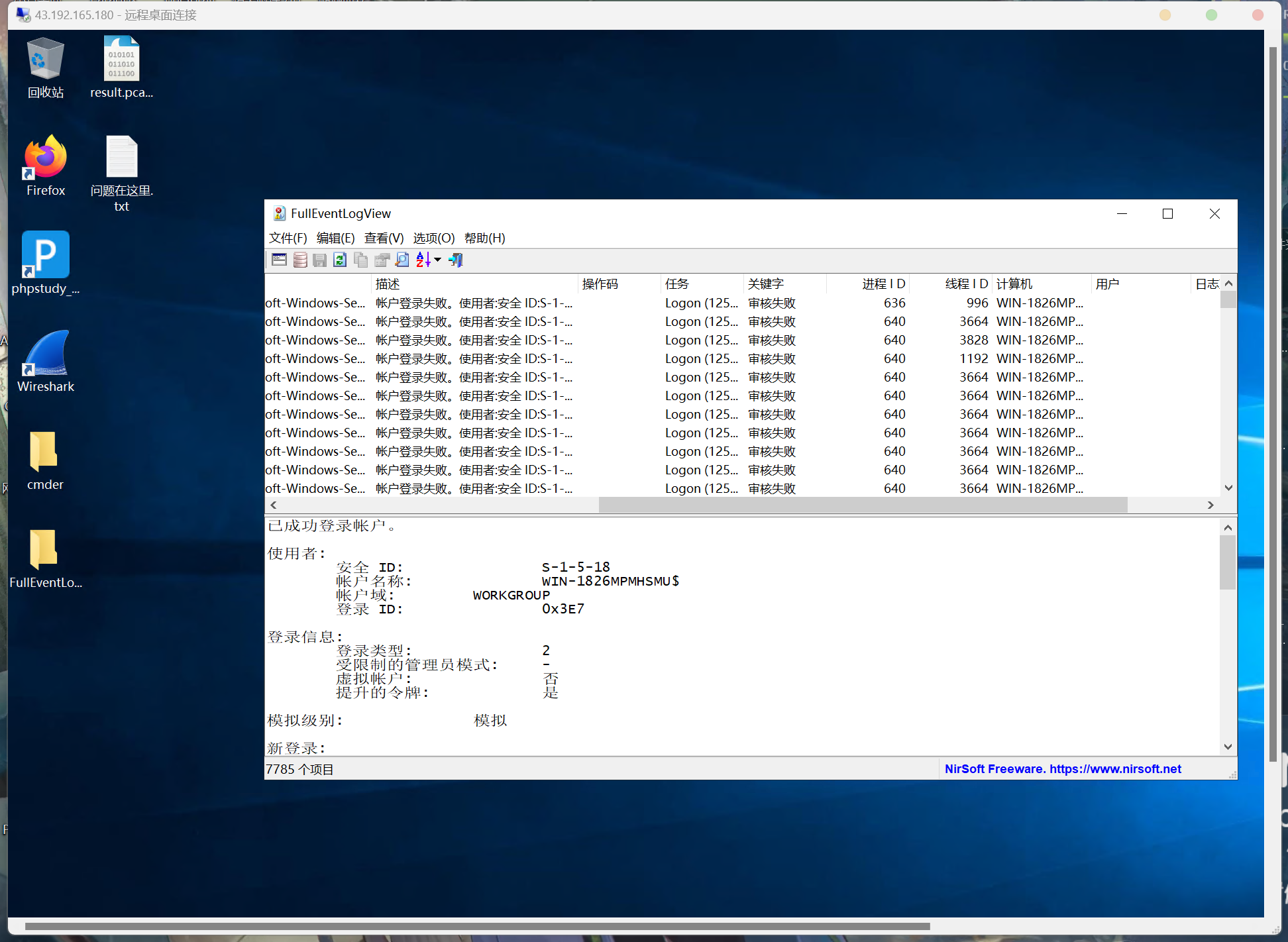Sort by the 关键字 column header
The width and height of the screenshot is (1288, 942).
tap(766, 284)
